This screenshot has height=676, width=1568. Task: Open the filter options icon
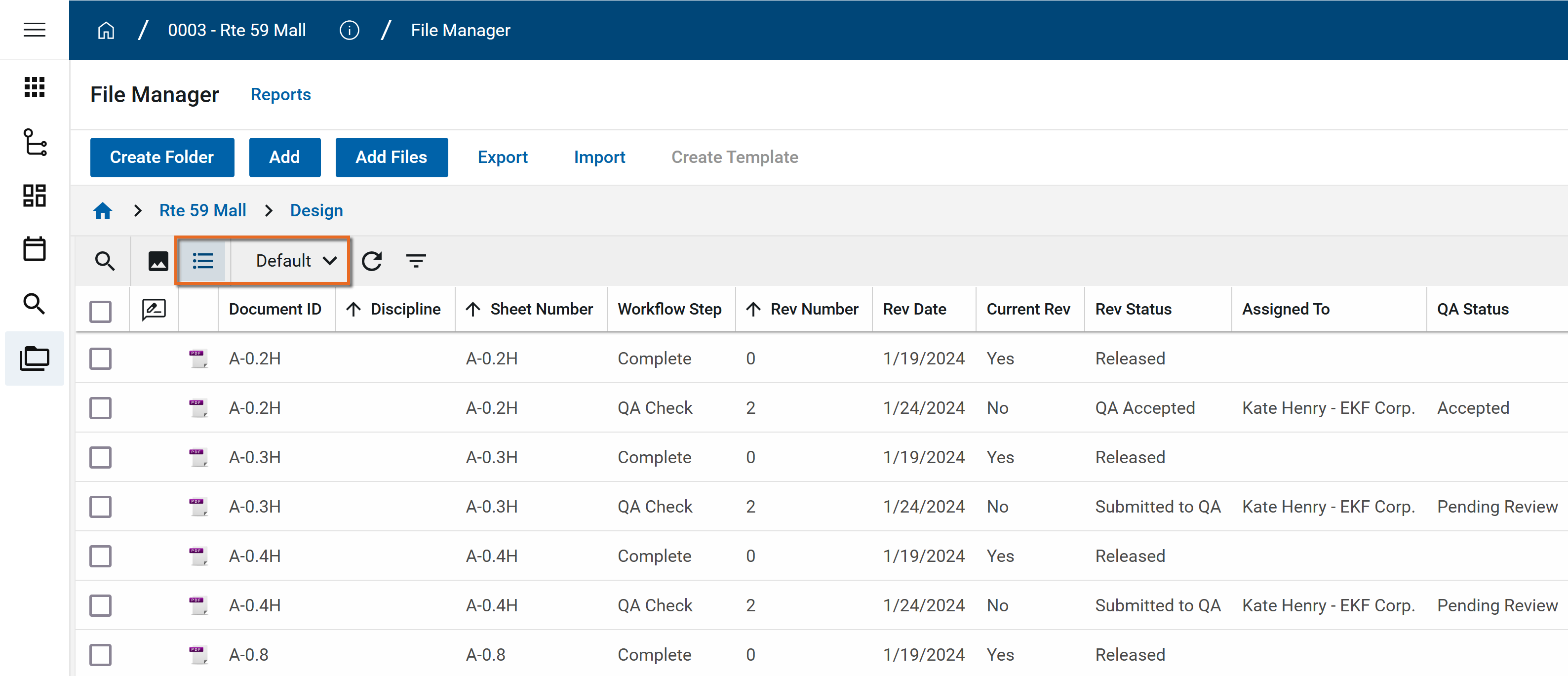click(416, 261)
